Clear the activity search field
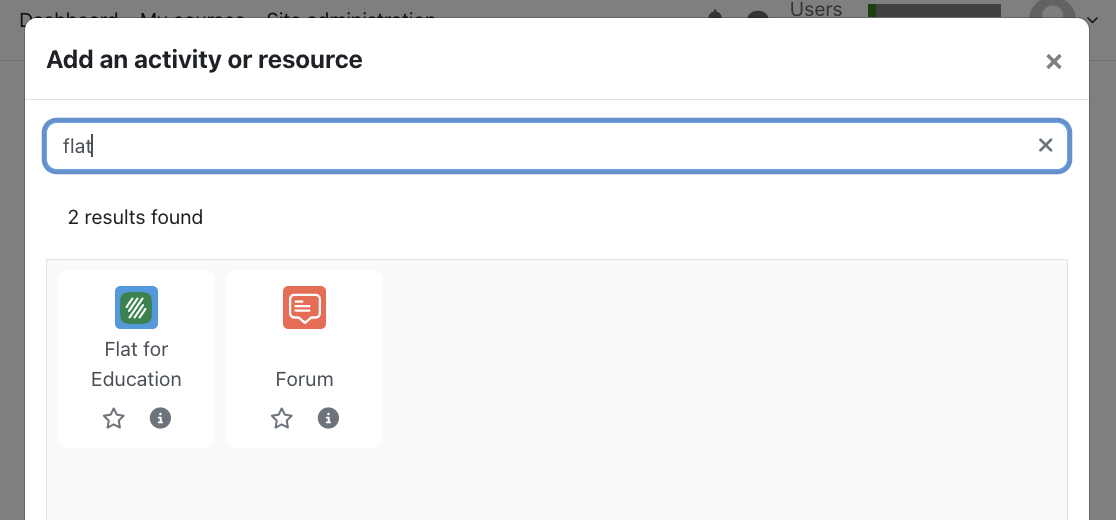The image size is (1116, 520). (1045, 146)
